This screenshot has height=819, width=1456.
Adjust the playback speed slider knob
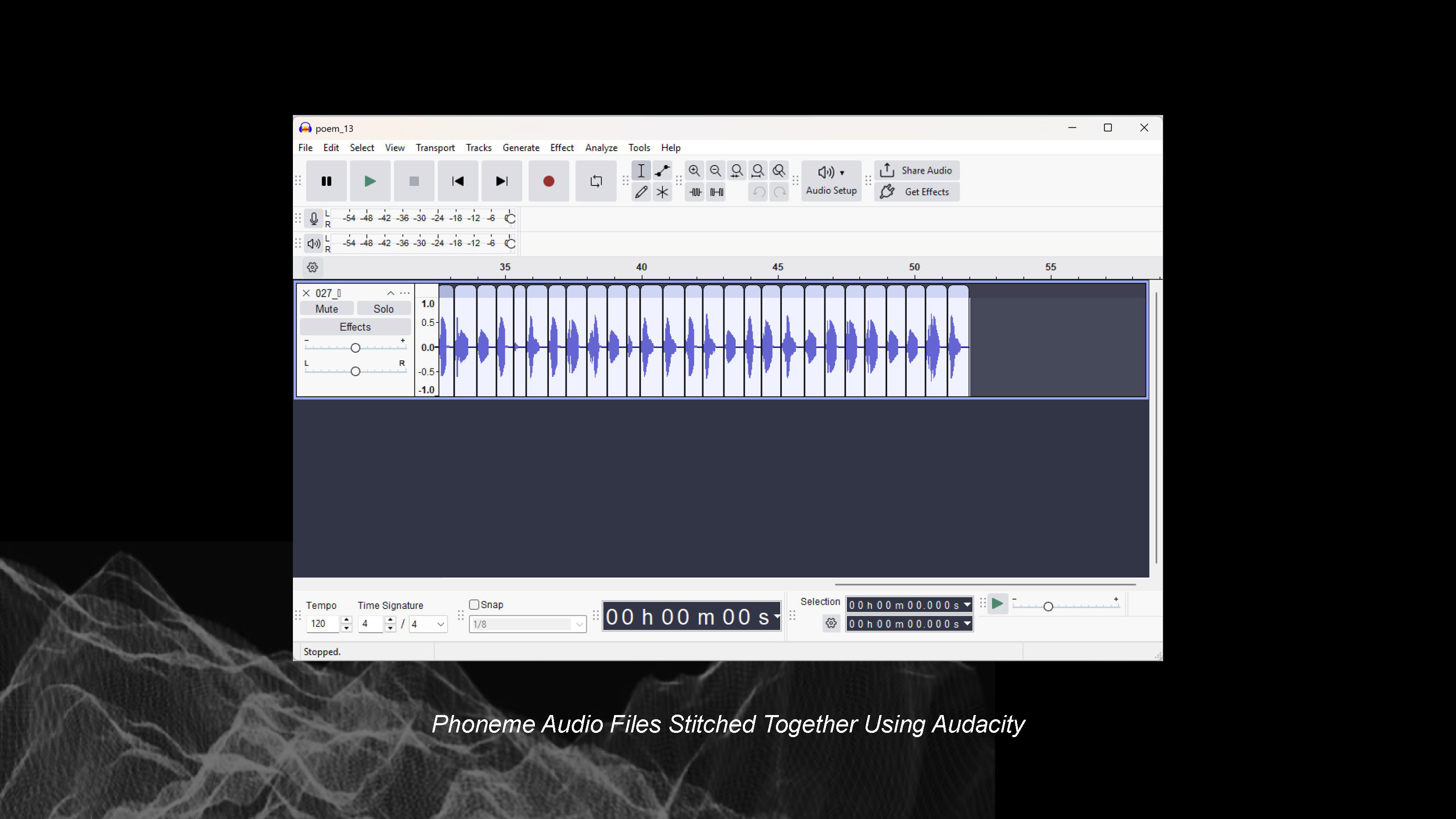1048,606
